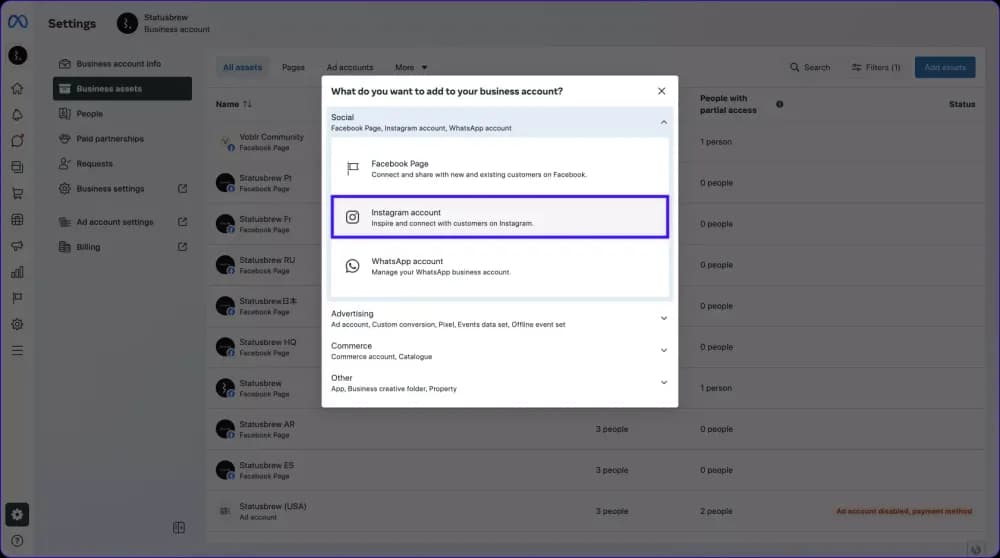
Task: Select the Instagram account option
Action: (x=499, y=217)
